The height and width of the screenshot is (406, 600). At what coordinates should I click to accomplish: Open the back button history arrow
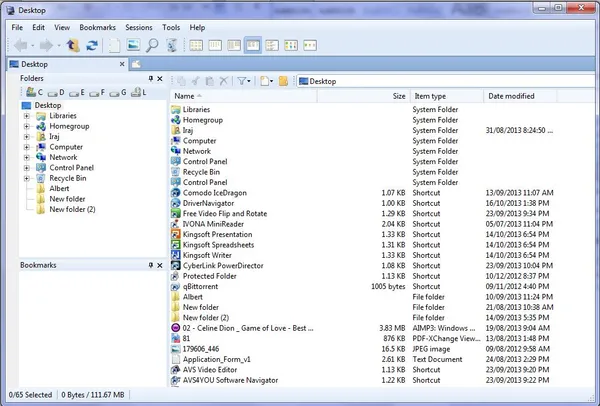point(33,46)
